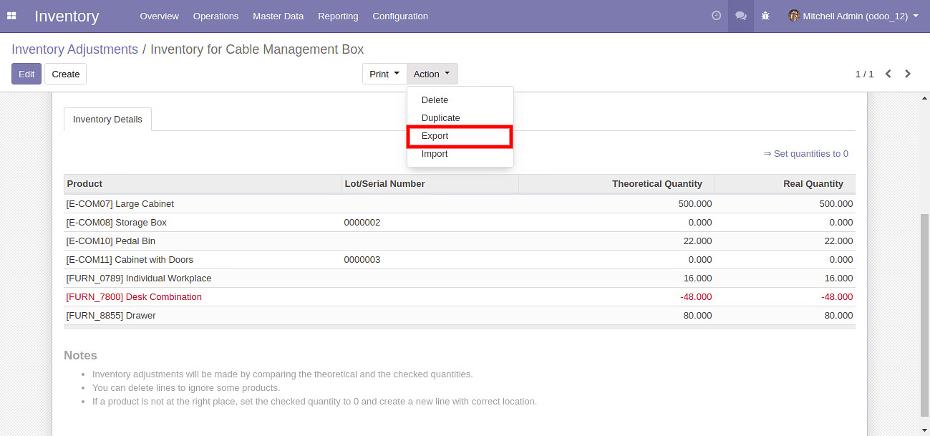
Task: Open the conversations chat icon
Action: [x=740, y=16]
